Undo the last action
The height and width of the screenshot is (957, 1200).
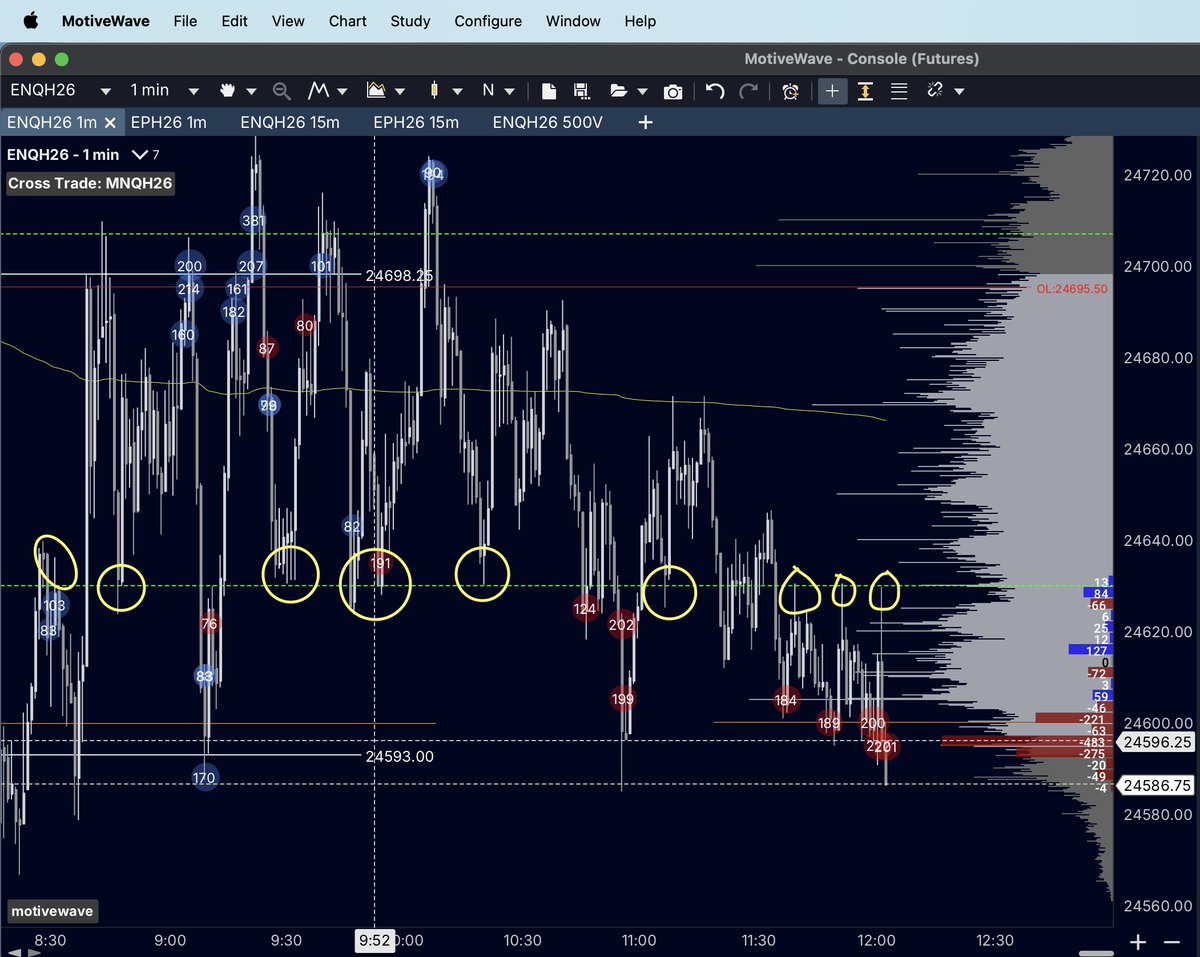tap(715, 91)
